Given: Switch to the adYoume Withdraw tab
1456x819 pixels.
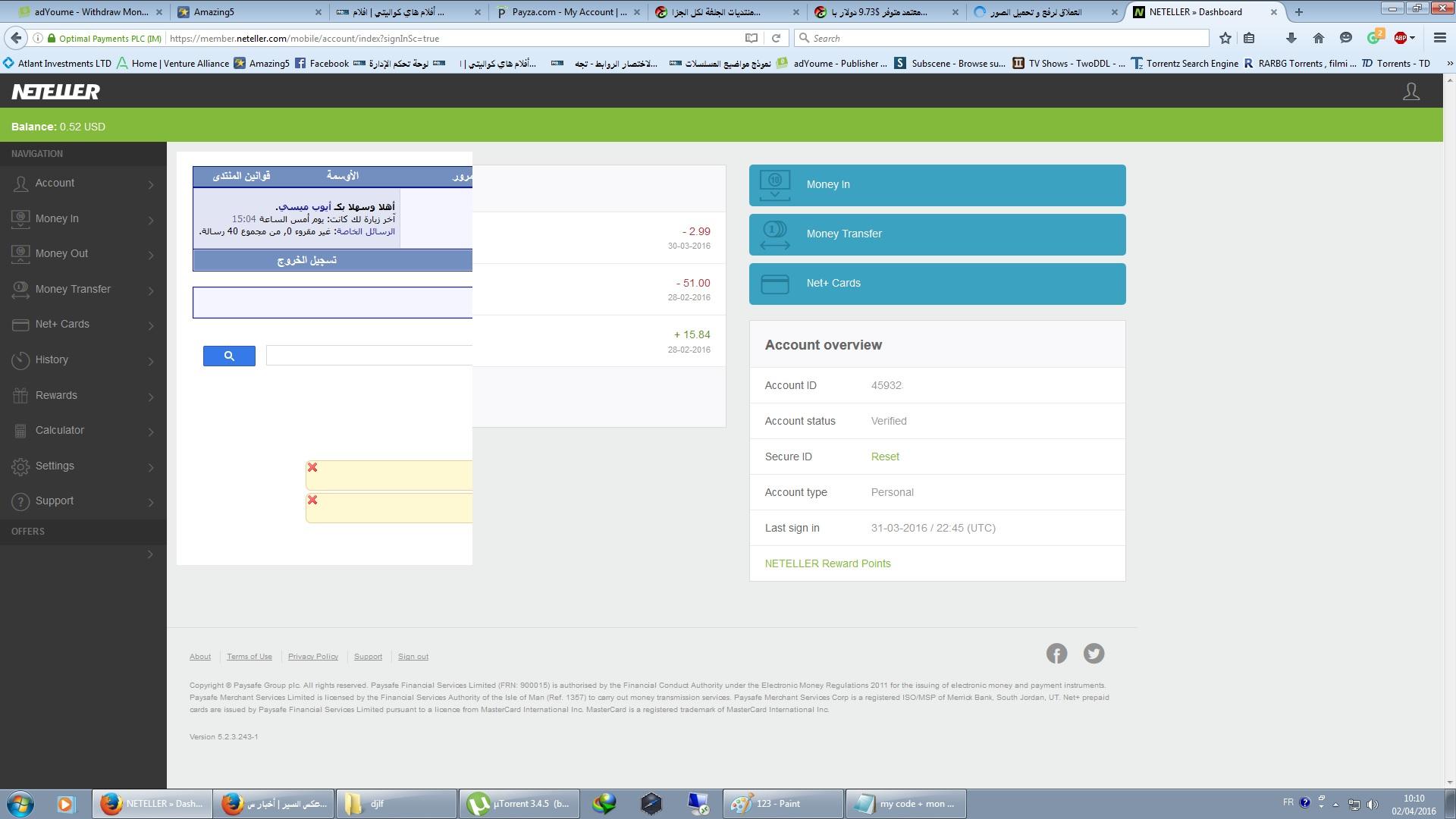Looking at the screenshot, I should pyautogui.click(x=89, y=11).
